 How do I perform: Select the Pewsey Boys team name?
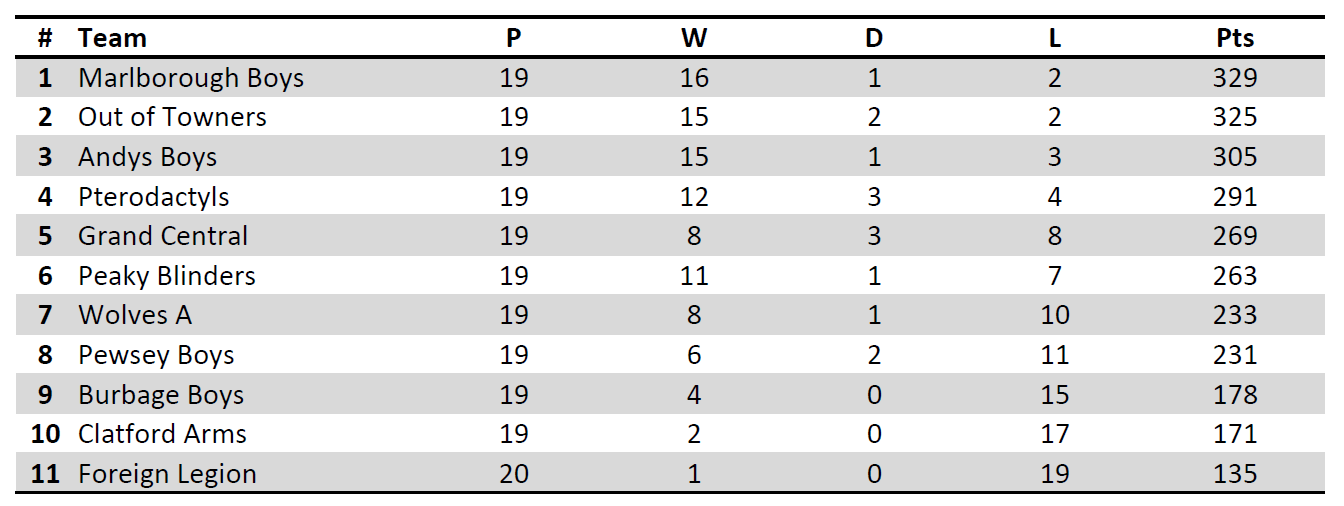pos(156,355)
